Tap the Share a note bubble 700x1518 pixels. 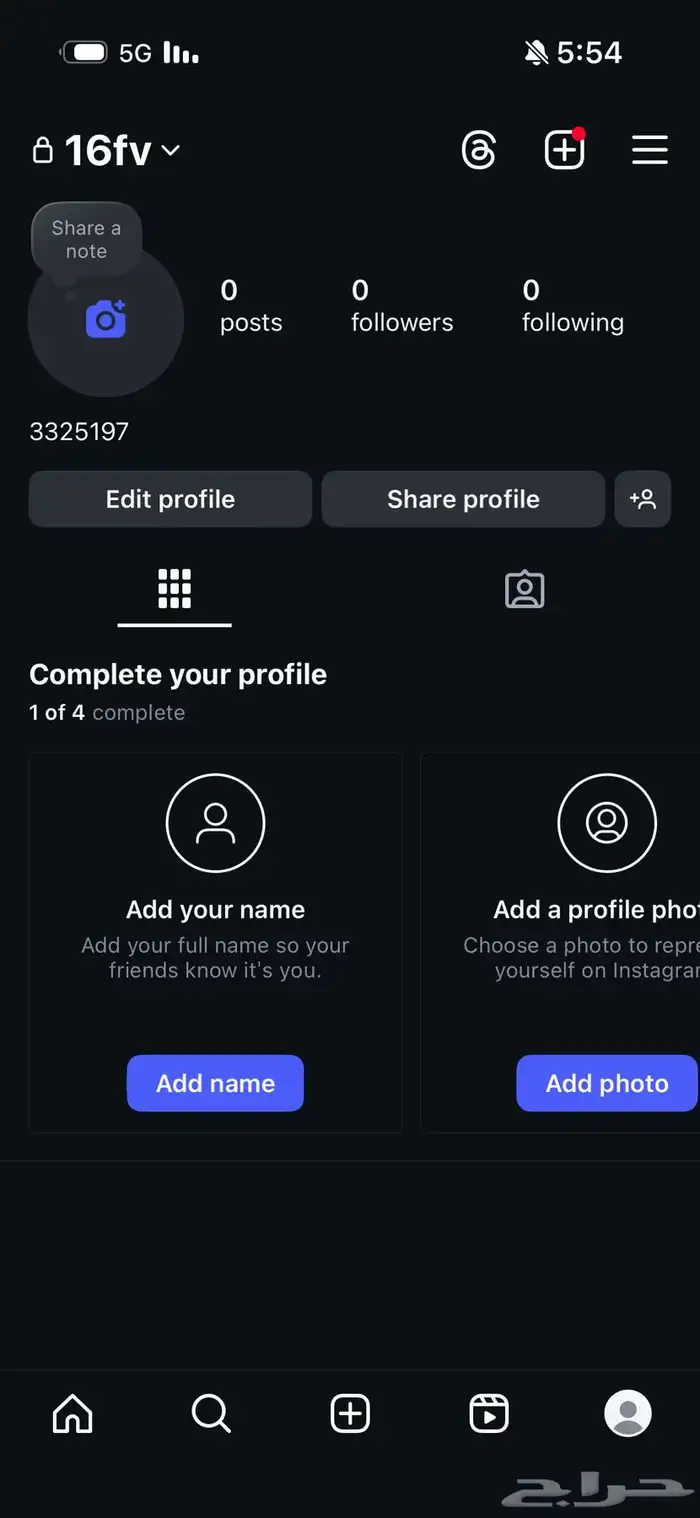[86, 240]
